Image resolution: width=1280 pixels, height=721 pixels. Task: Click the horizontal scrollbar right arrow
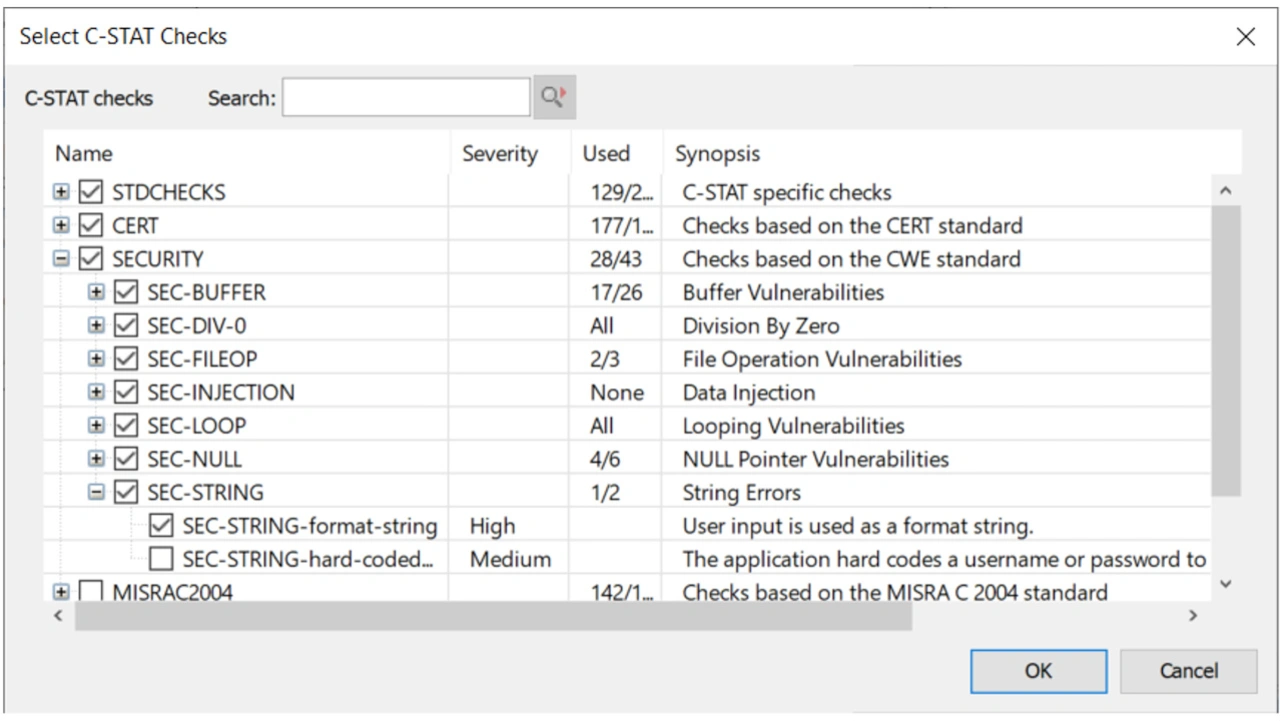1192,616
